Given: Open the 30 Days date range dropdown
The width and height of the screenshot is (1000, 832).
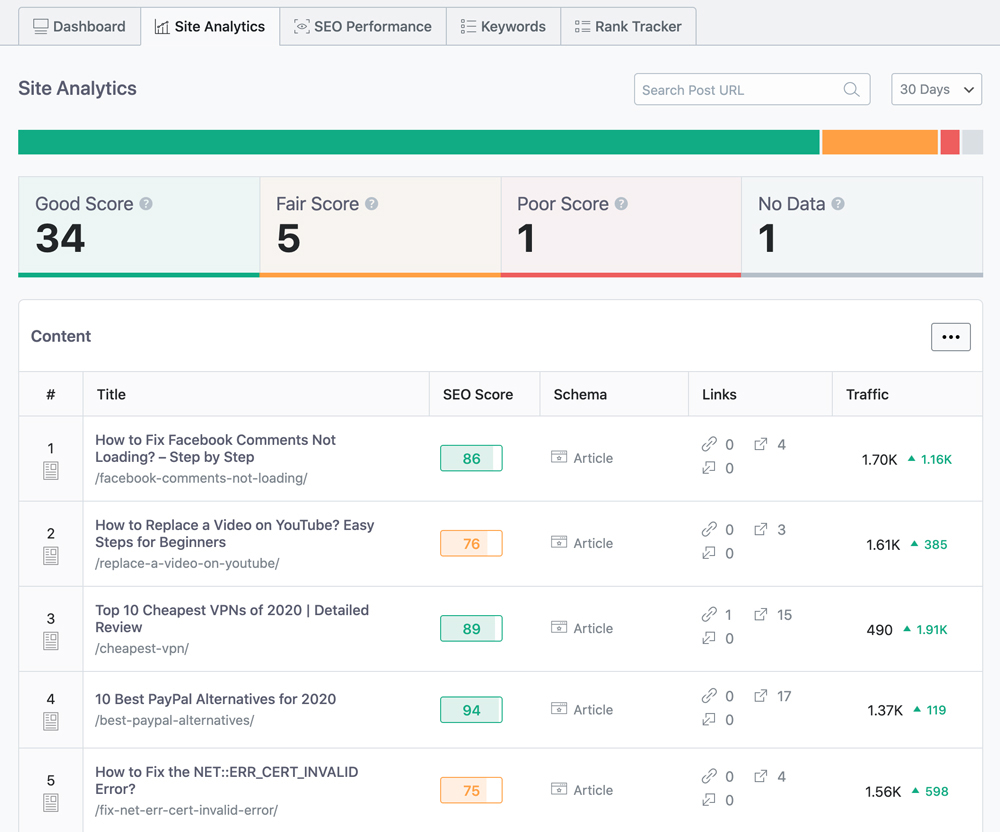Looking at the screenshot, I should pos(936,89).
